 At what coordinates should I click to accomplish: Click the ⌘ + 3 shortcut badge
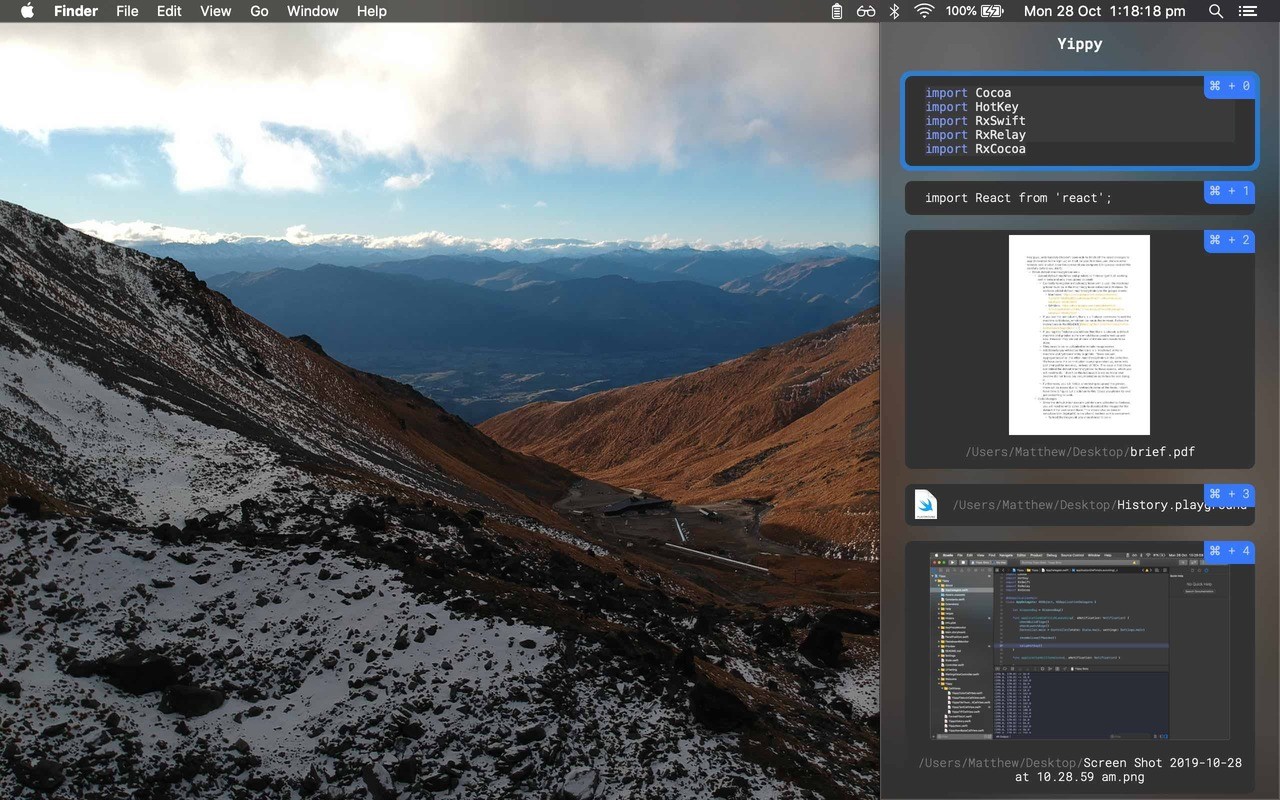click(x=1229, y=494)
